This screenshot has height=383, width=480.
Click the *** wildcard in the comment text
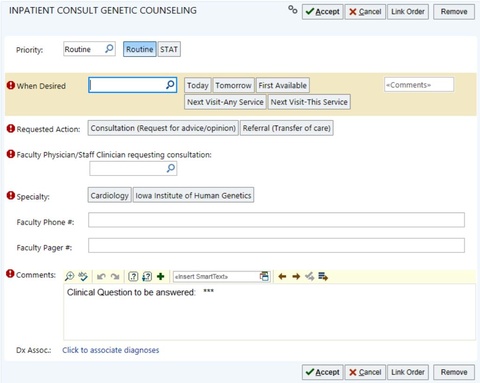tap(209, 291)
